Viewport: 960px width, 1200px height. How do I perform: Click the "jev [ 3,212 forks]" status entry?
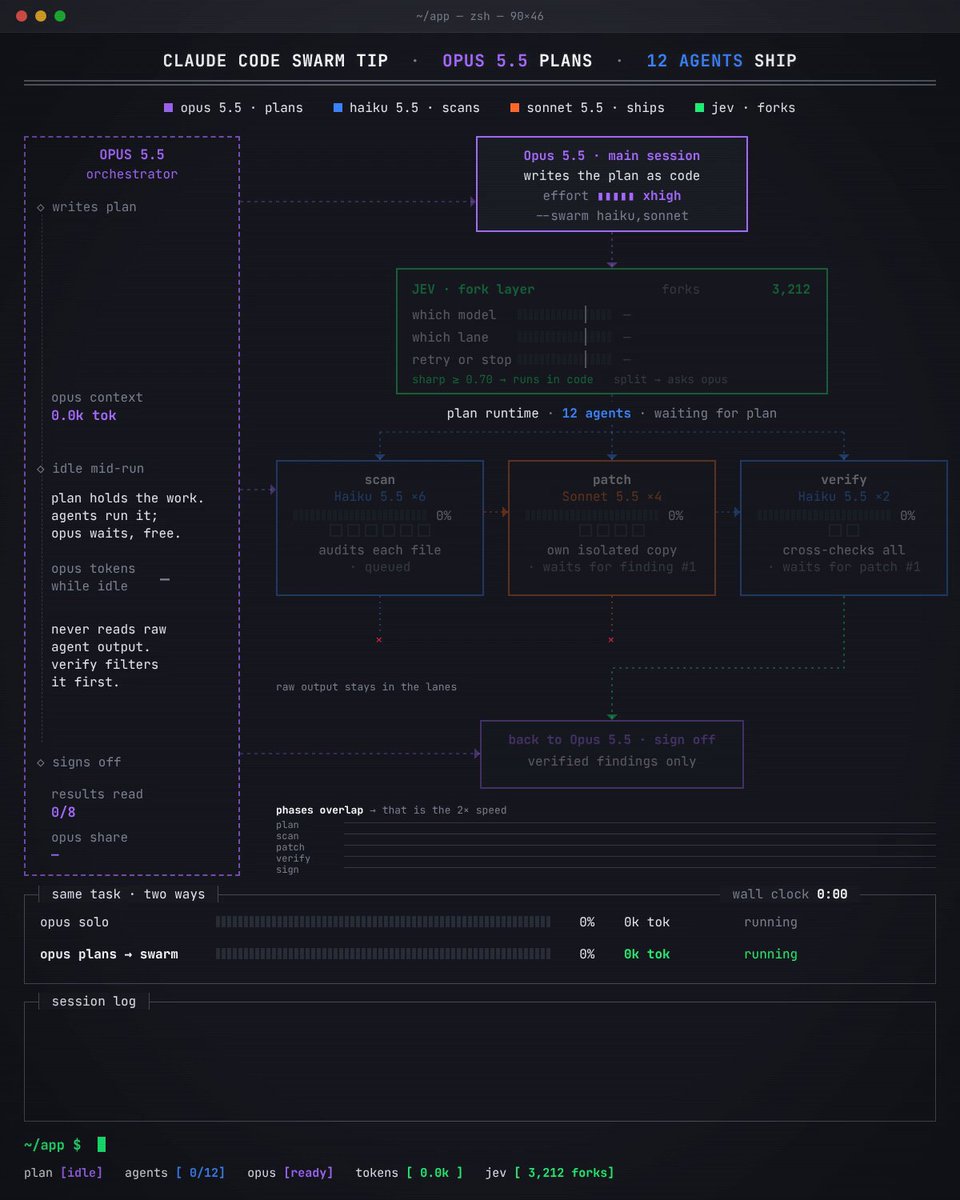pyautogui.click(x=550, y=1172)
